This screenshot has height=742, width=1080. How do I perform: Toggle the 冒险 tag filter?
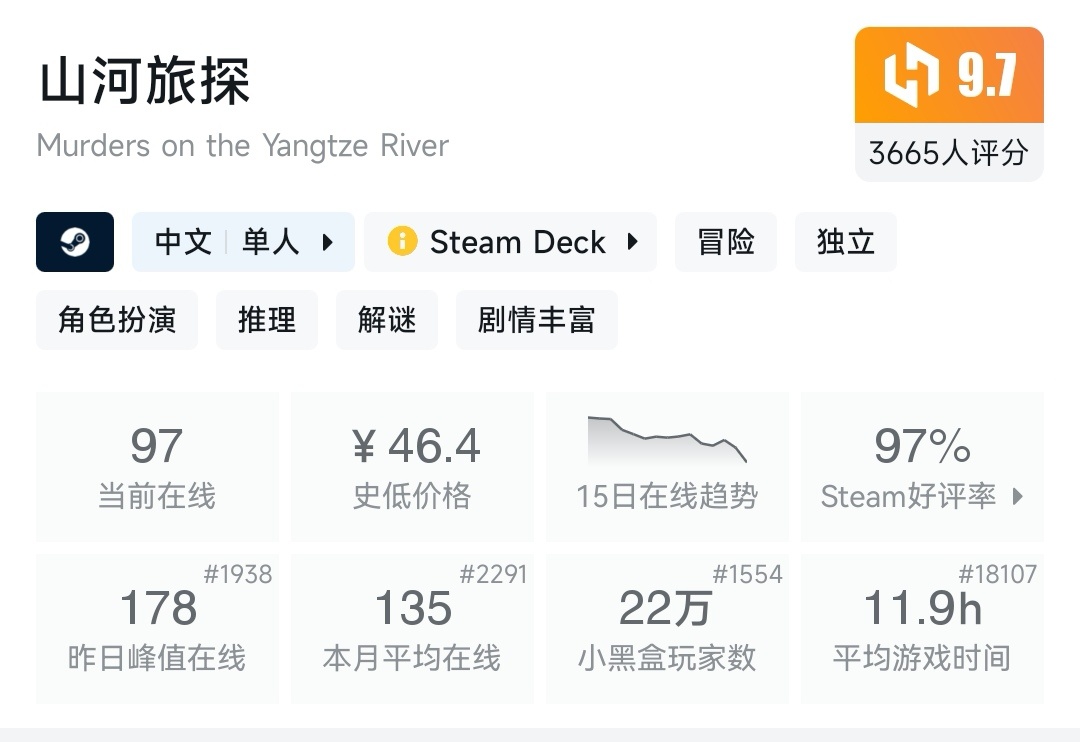tap(726, 241)
